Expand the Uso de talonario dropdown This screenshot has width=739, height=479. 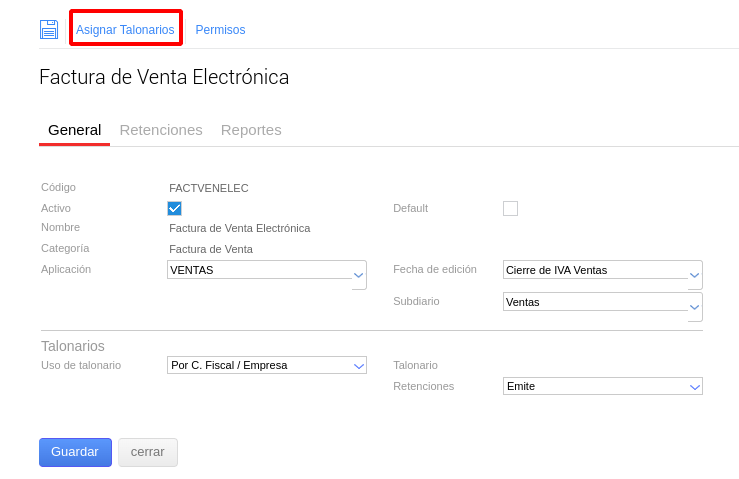[x=266, y=365]
